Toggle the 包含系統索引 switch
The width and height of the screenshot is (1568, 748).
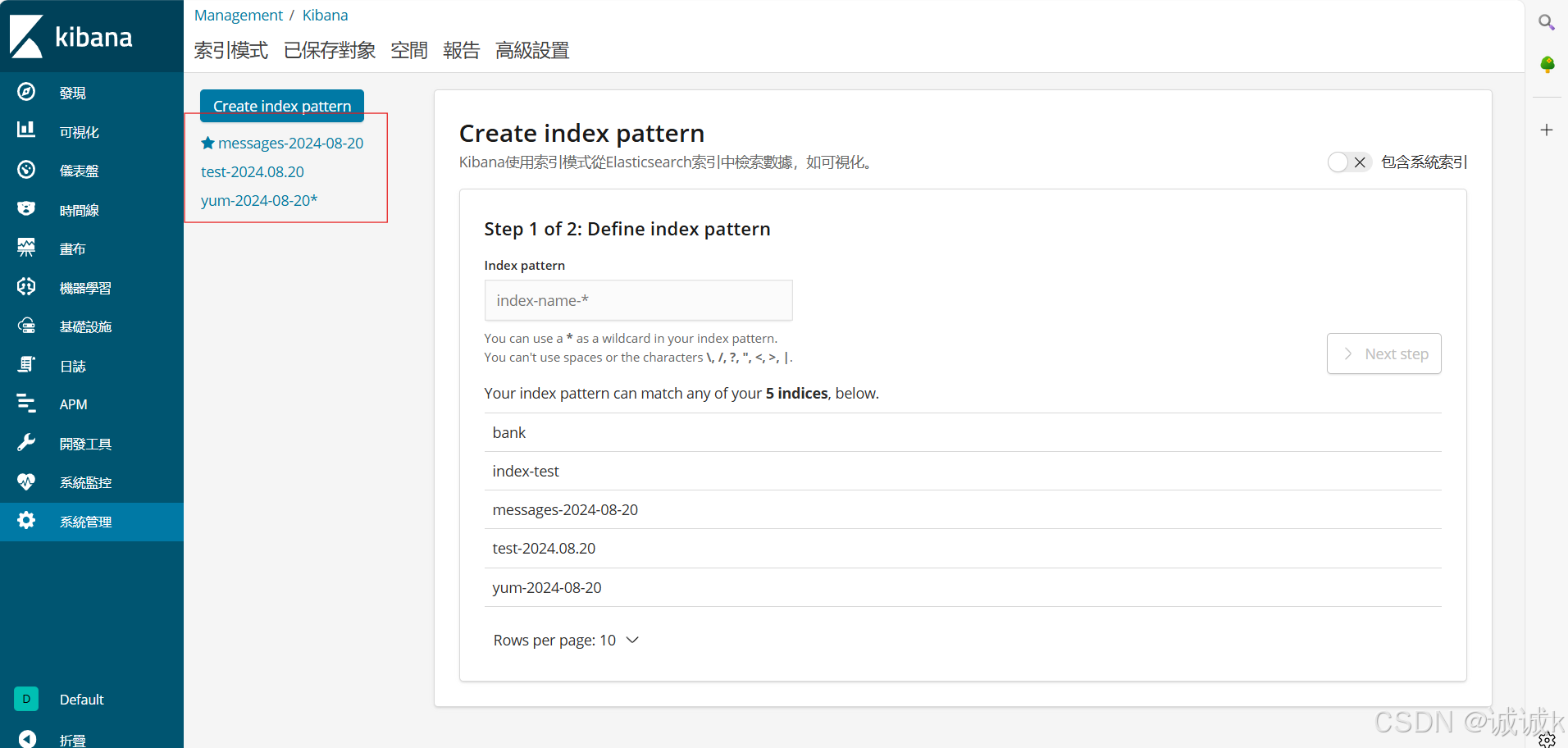pos(1349,162)
